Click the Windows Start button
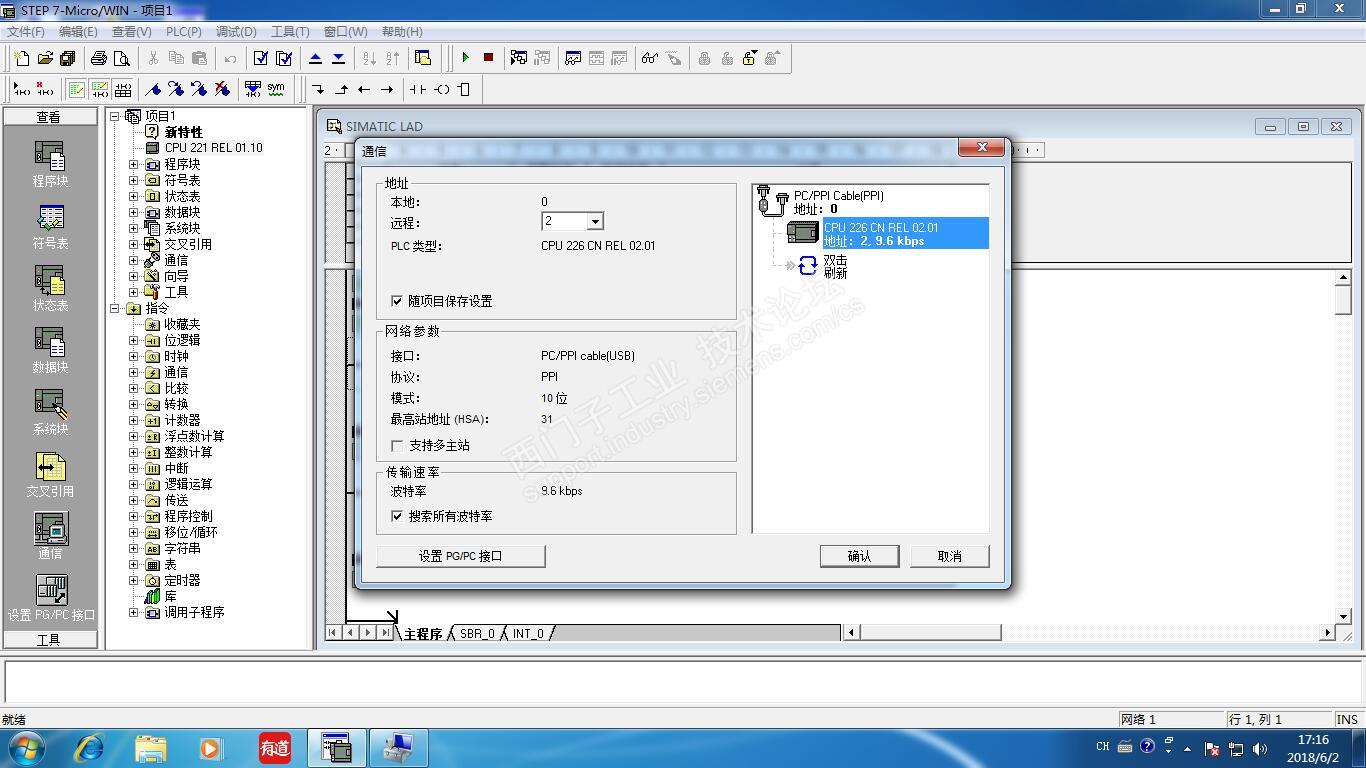 pos(26,747)
